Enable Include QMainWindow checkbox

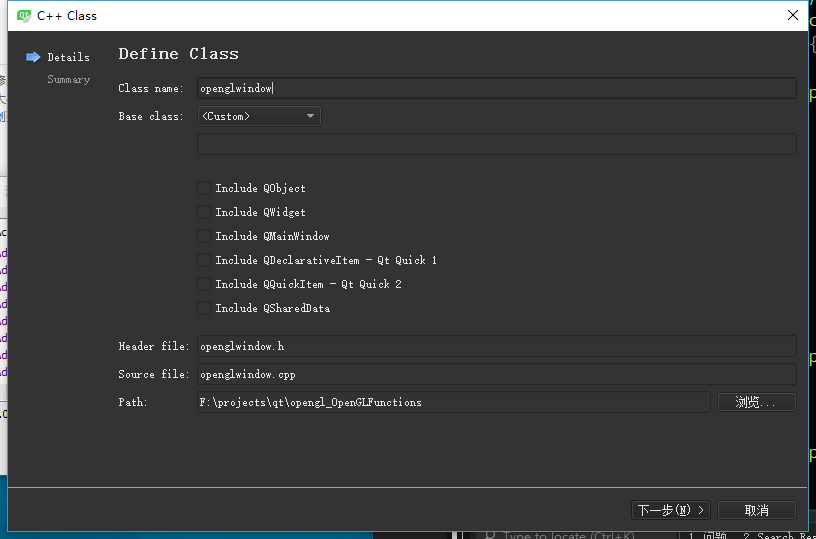click(x=204, y=236)
